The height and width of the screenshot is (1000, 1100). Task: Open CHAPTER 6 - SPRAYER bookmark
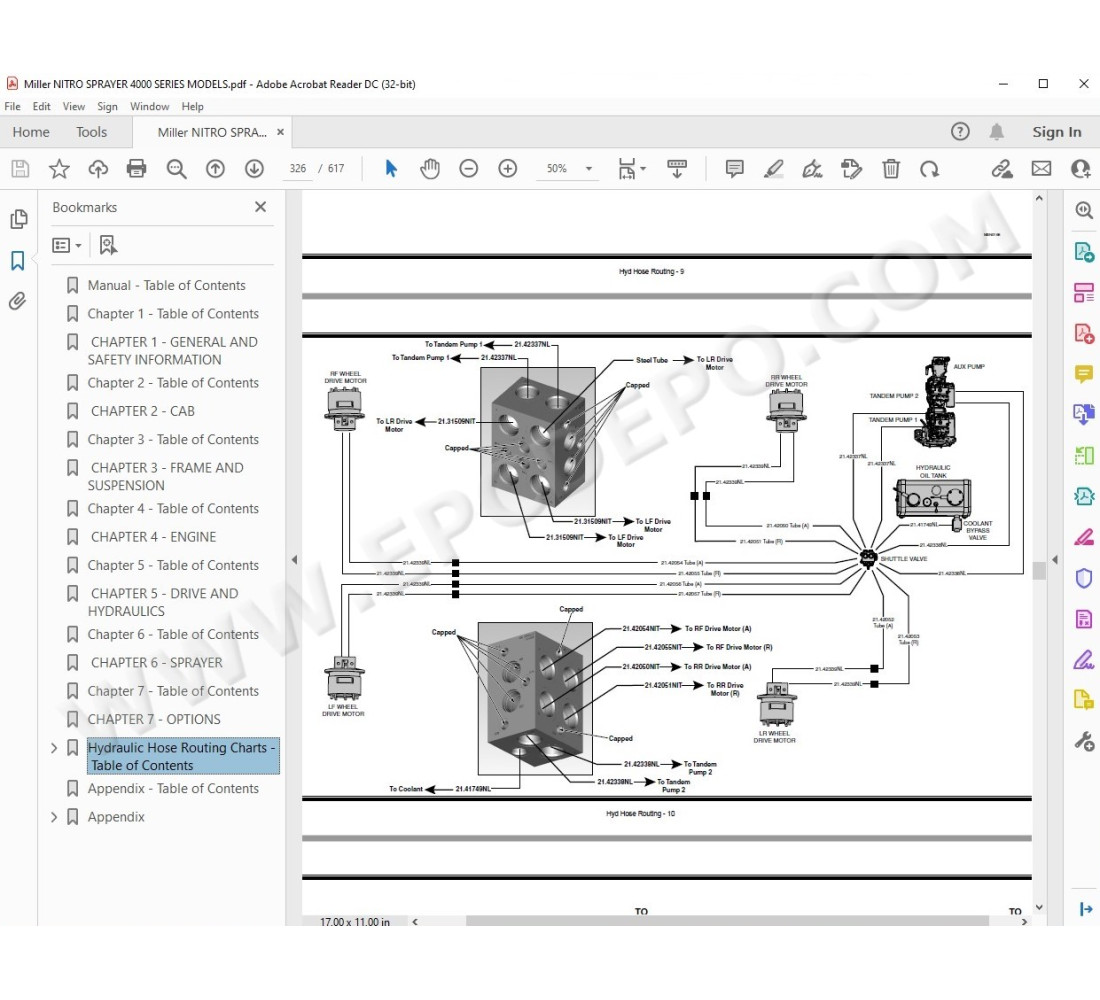[x=156, y=662]
